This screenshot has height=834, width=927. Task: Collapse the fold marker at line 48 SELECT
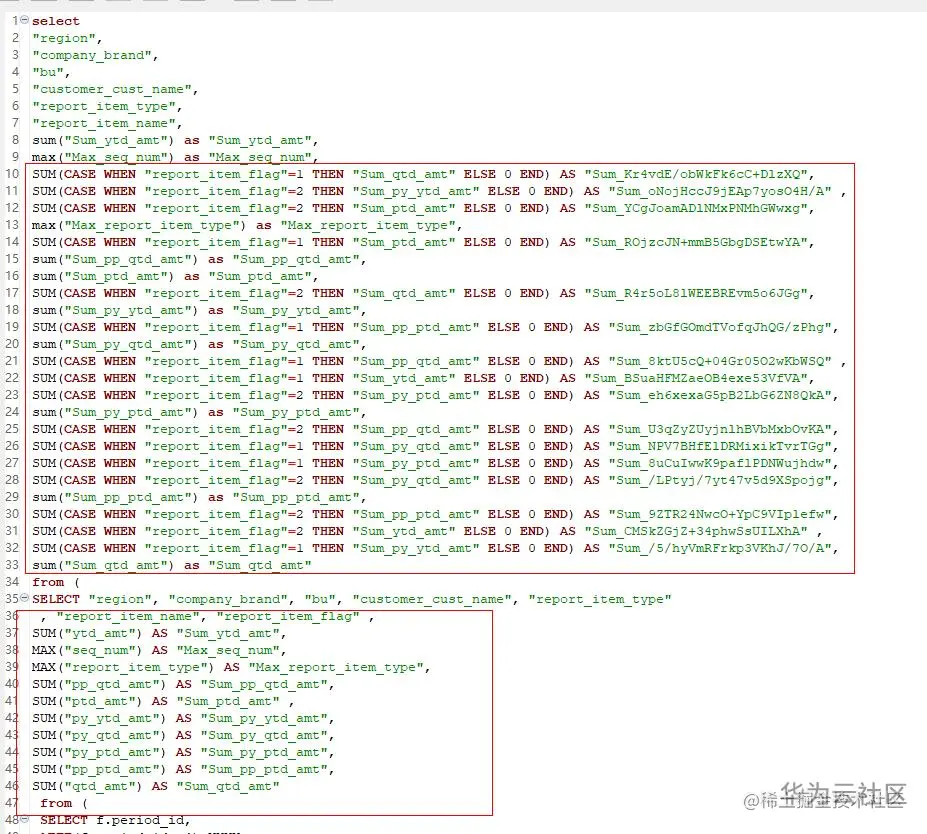click(24, 819)
